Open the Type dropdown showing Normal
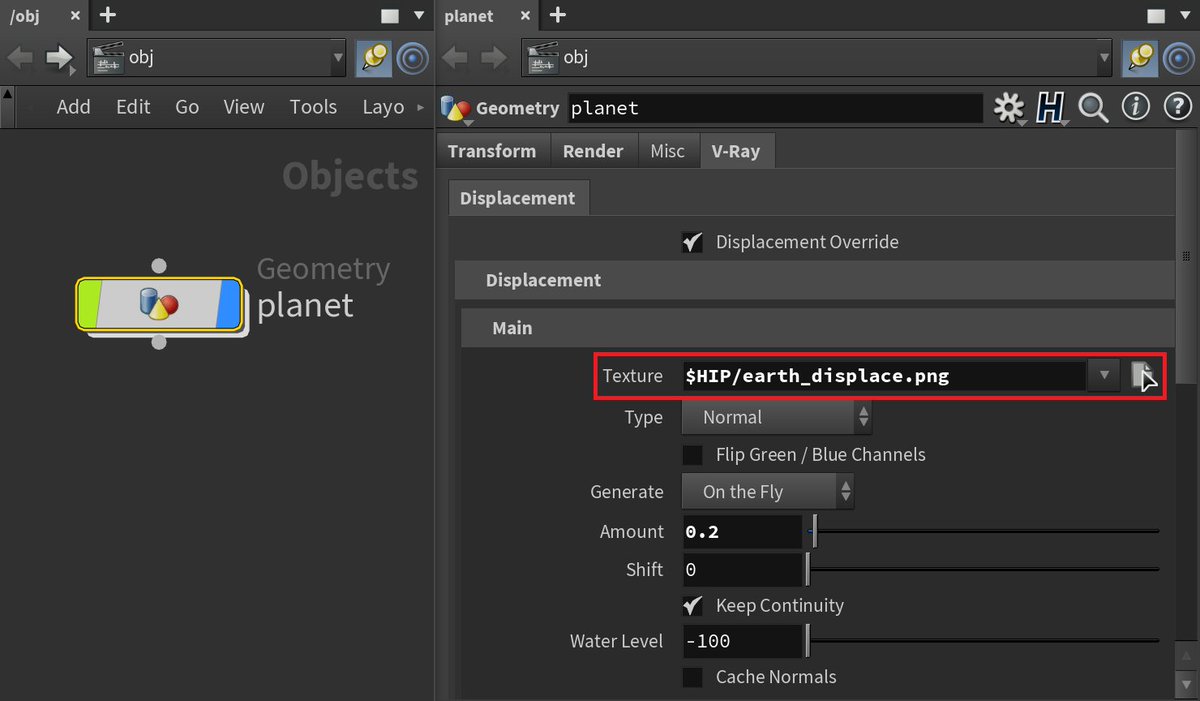The height and width of the screenshot is (701, 1200). (x=777, y=417)
